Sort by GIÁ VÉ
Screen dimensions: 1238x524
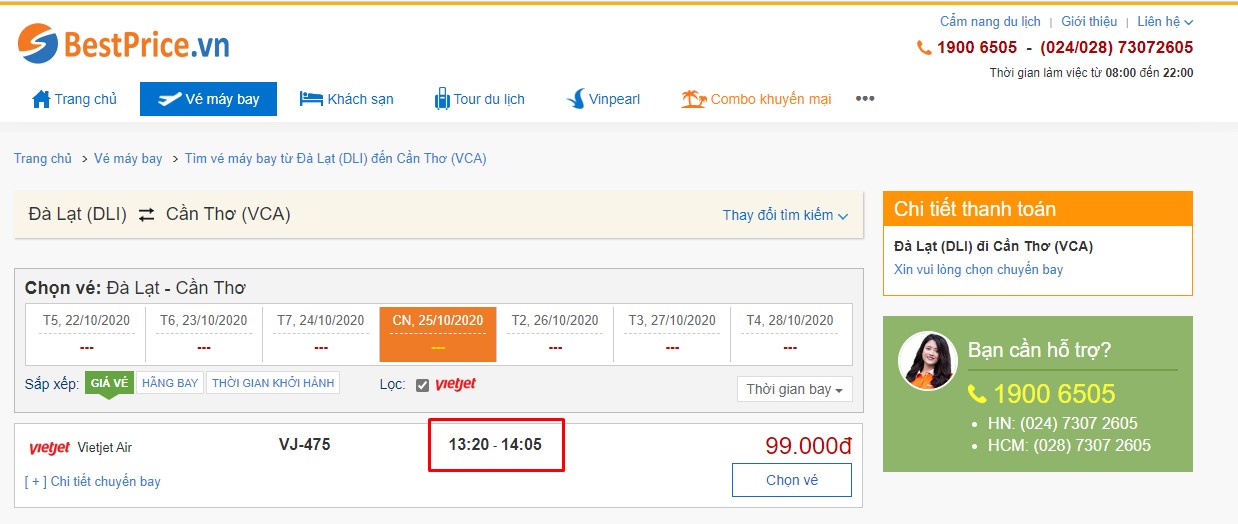(109, 383)
